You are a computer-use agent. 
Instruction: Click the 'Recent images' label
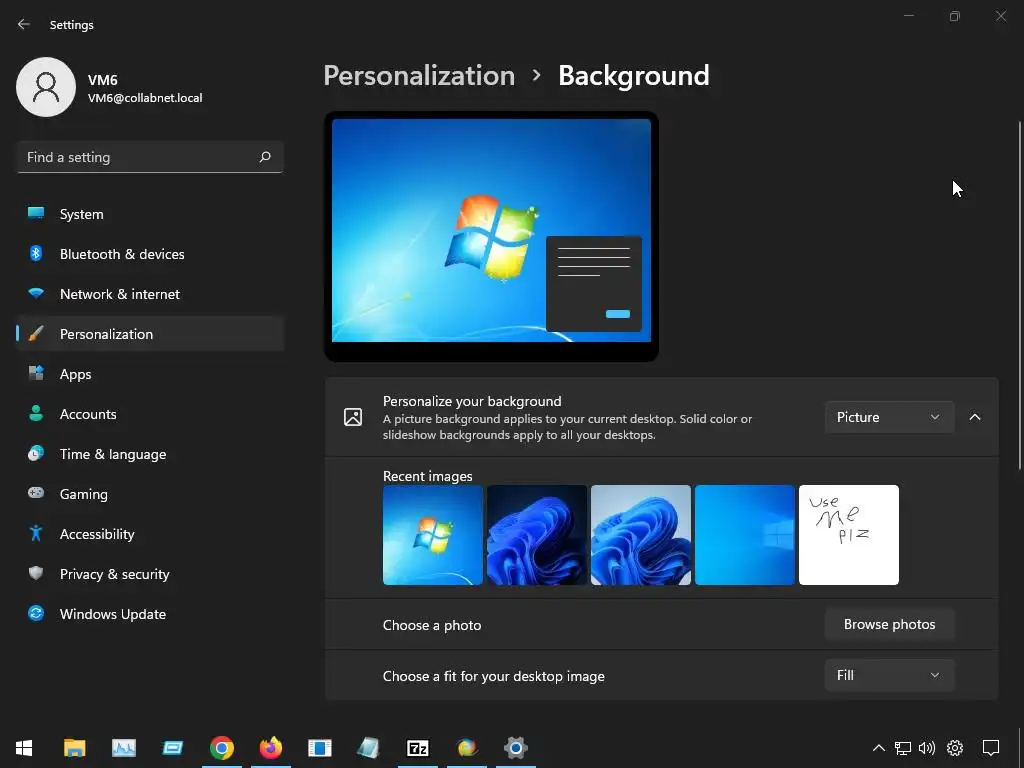pos(428,476)
